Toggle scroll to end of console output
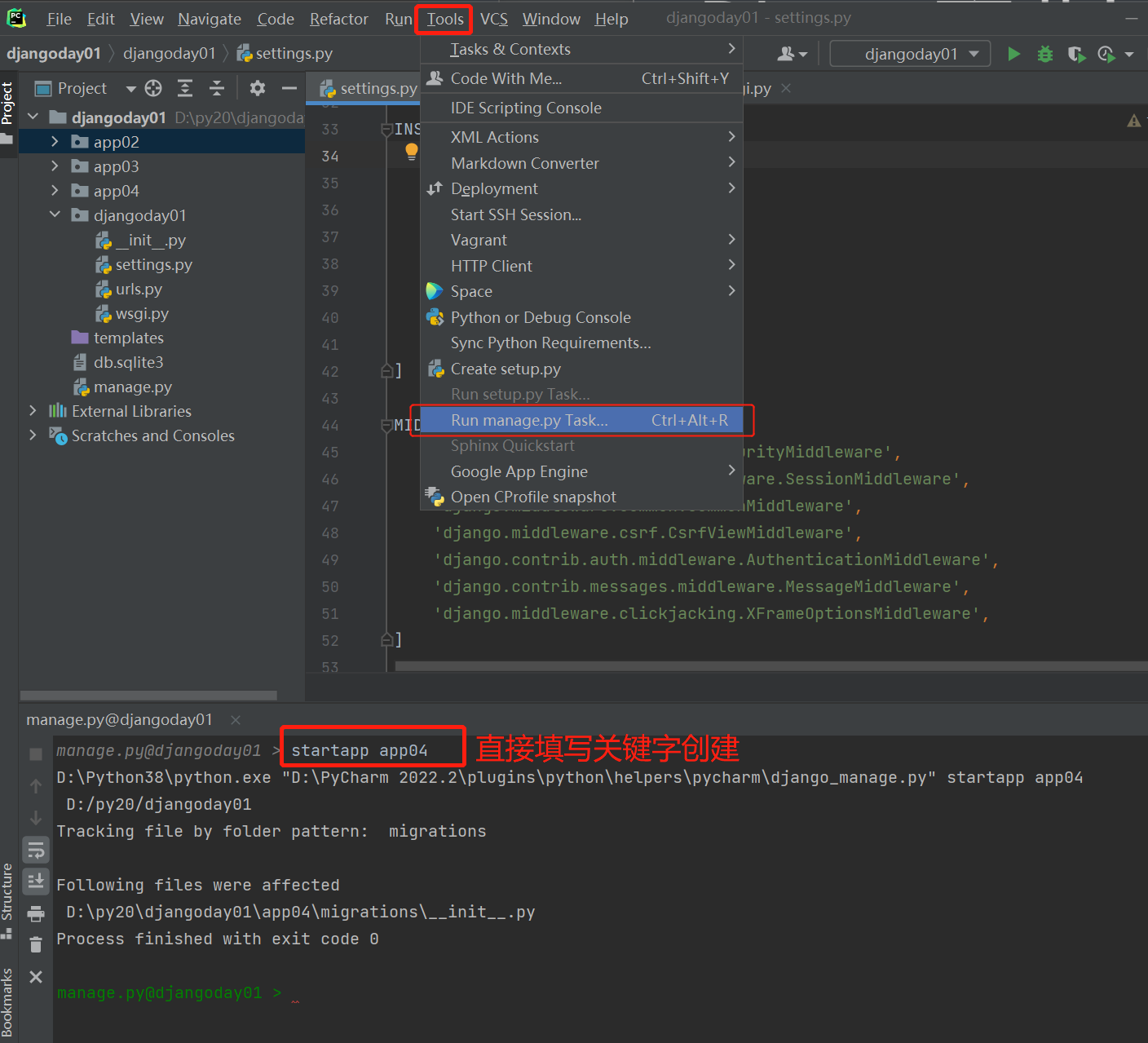The height and width of the screenshot is (1043, 1148). 36,882
